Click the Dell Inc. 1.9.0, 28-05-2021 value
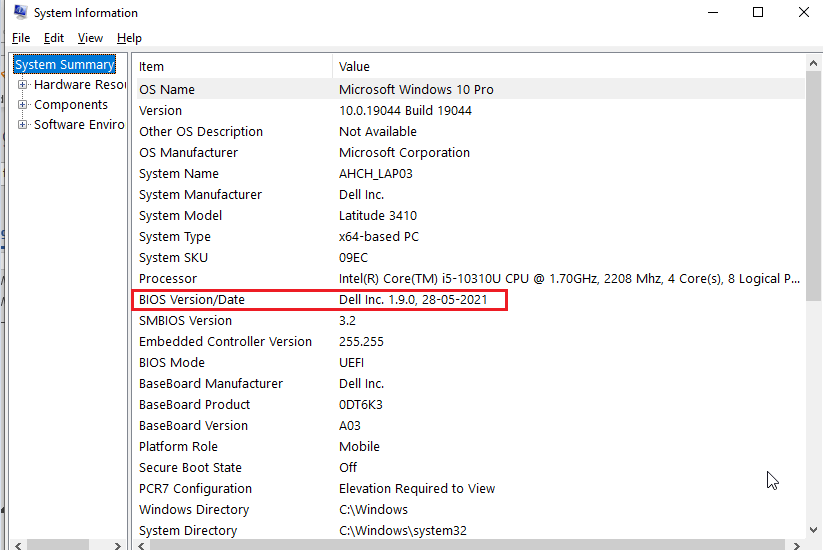 (413, 300)
